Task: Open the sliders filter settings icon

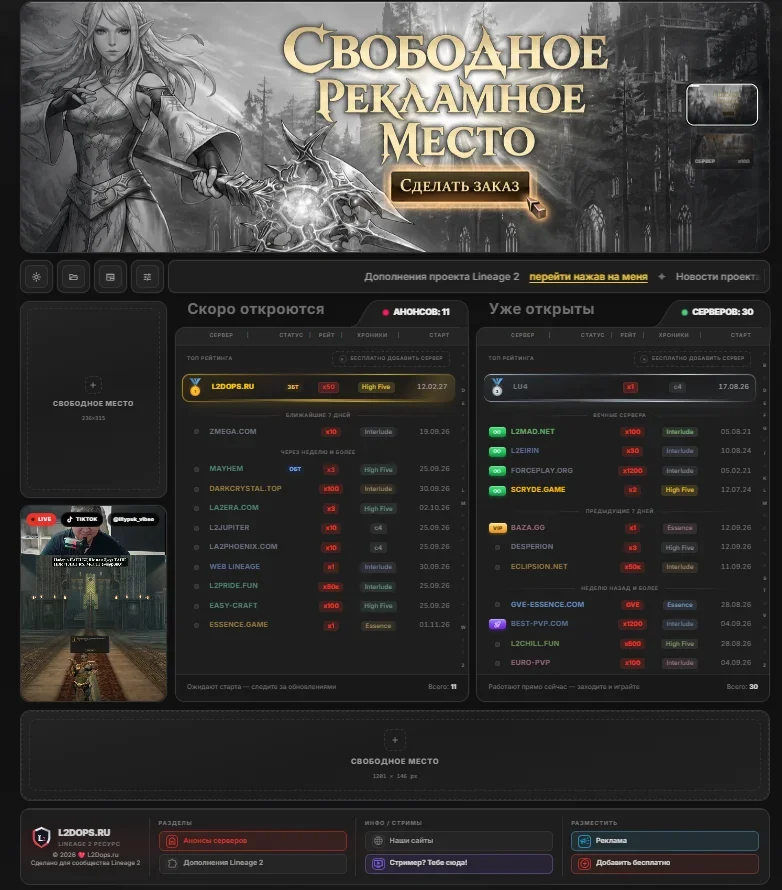Action: tap(148, 277)
